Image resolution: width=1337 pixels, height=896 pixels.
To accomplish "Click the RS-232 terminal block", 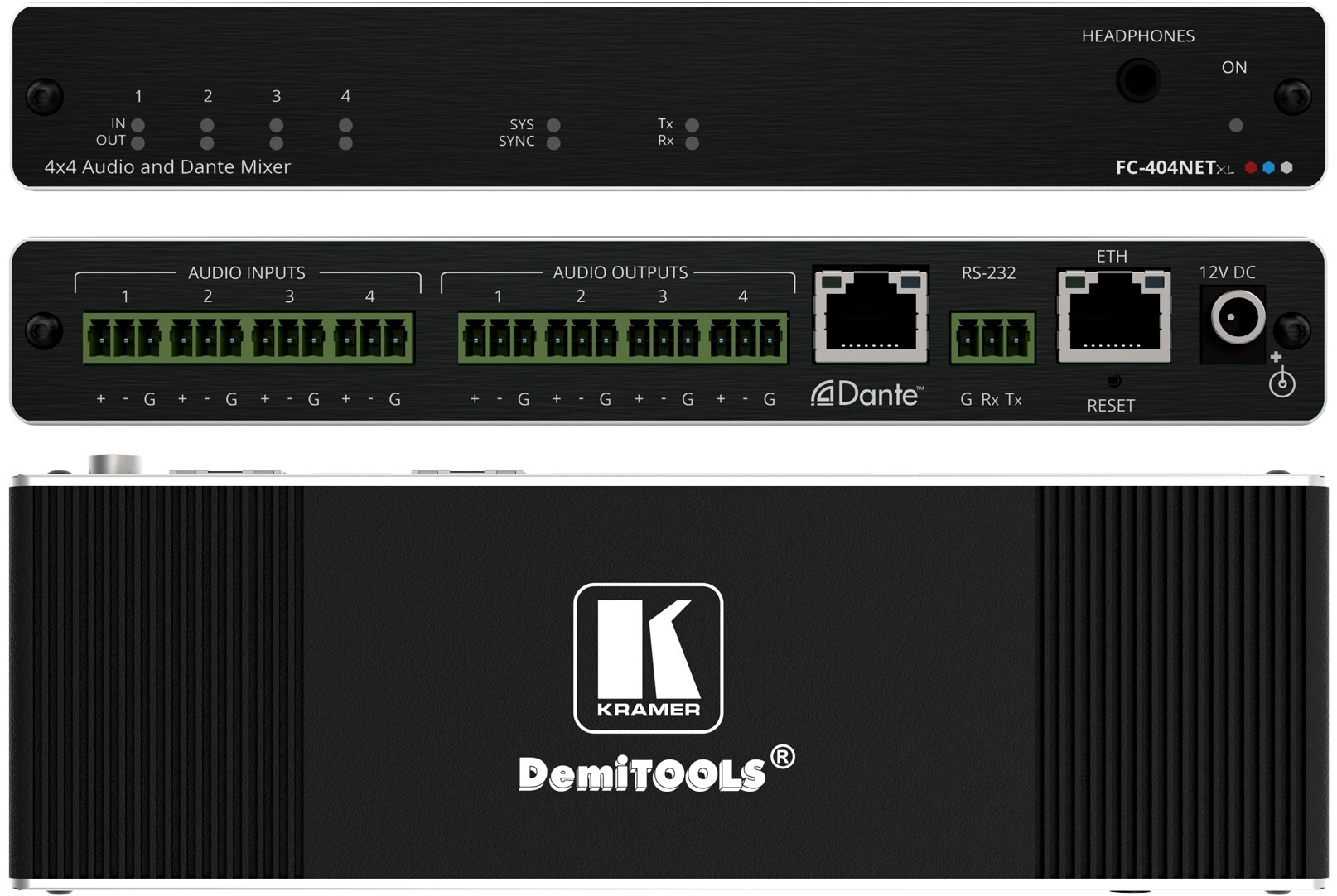I will pyautogui.click(x=992, y=338).
